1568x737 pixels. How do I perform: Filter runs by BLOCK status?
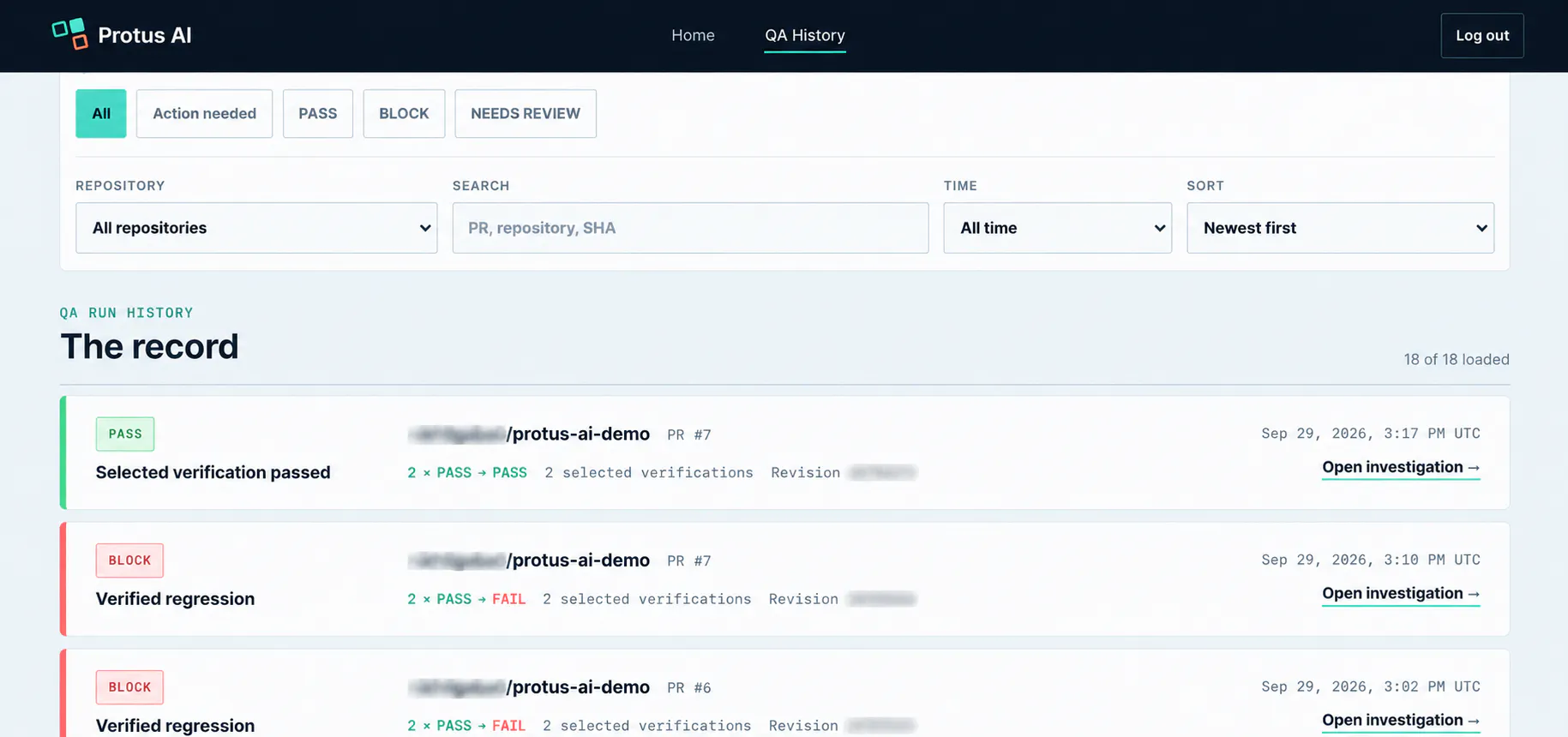[x=404, y=113]
